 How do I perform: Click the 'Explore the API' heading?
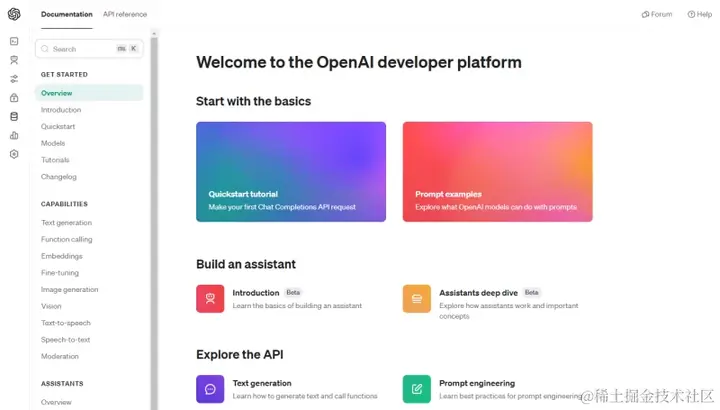[240, 354]
